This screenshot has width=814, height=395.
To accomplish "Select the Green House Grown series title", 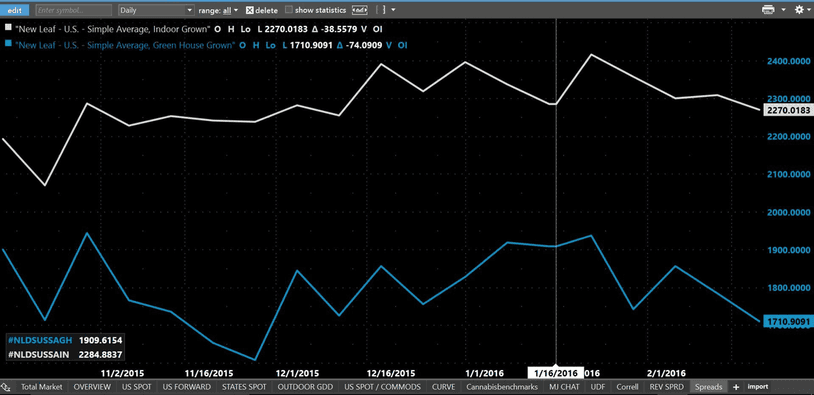I will [125, 45].
